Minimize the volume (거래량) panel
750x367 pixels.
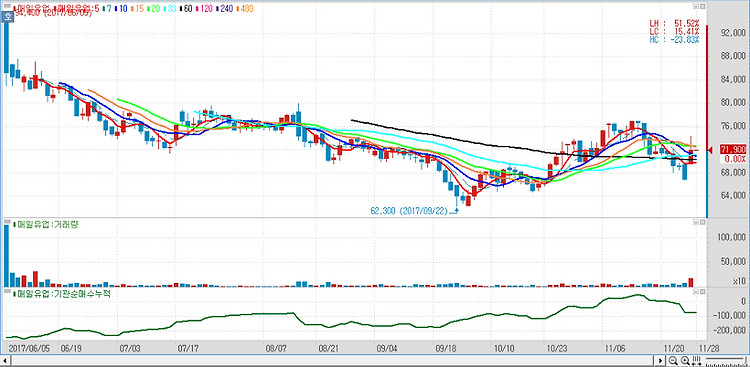696,223
